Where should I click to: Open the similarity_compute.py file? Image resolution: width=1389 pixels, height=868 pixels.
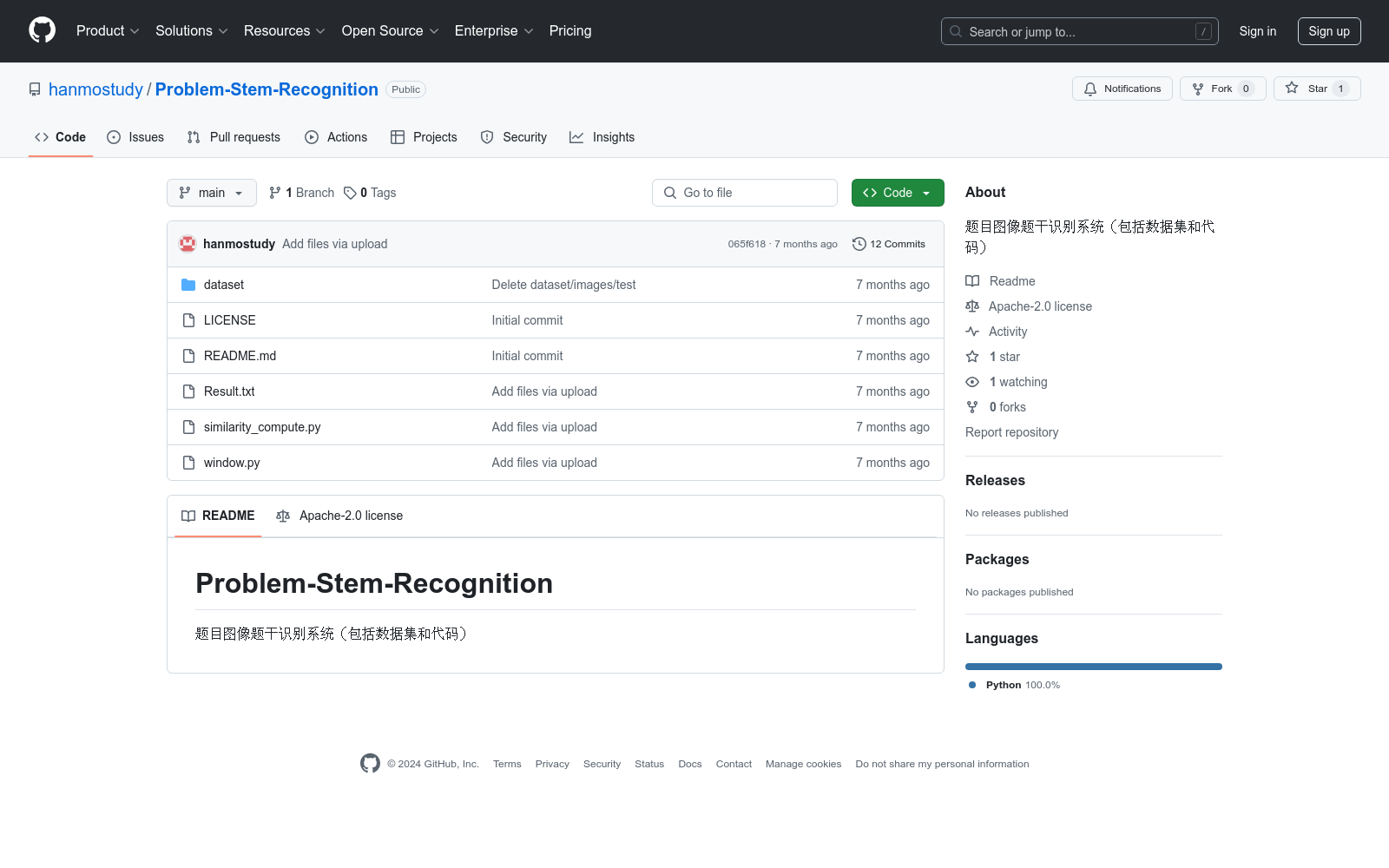coord(262,427)
